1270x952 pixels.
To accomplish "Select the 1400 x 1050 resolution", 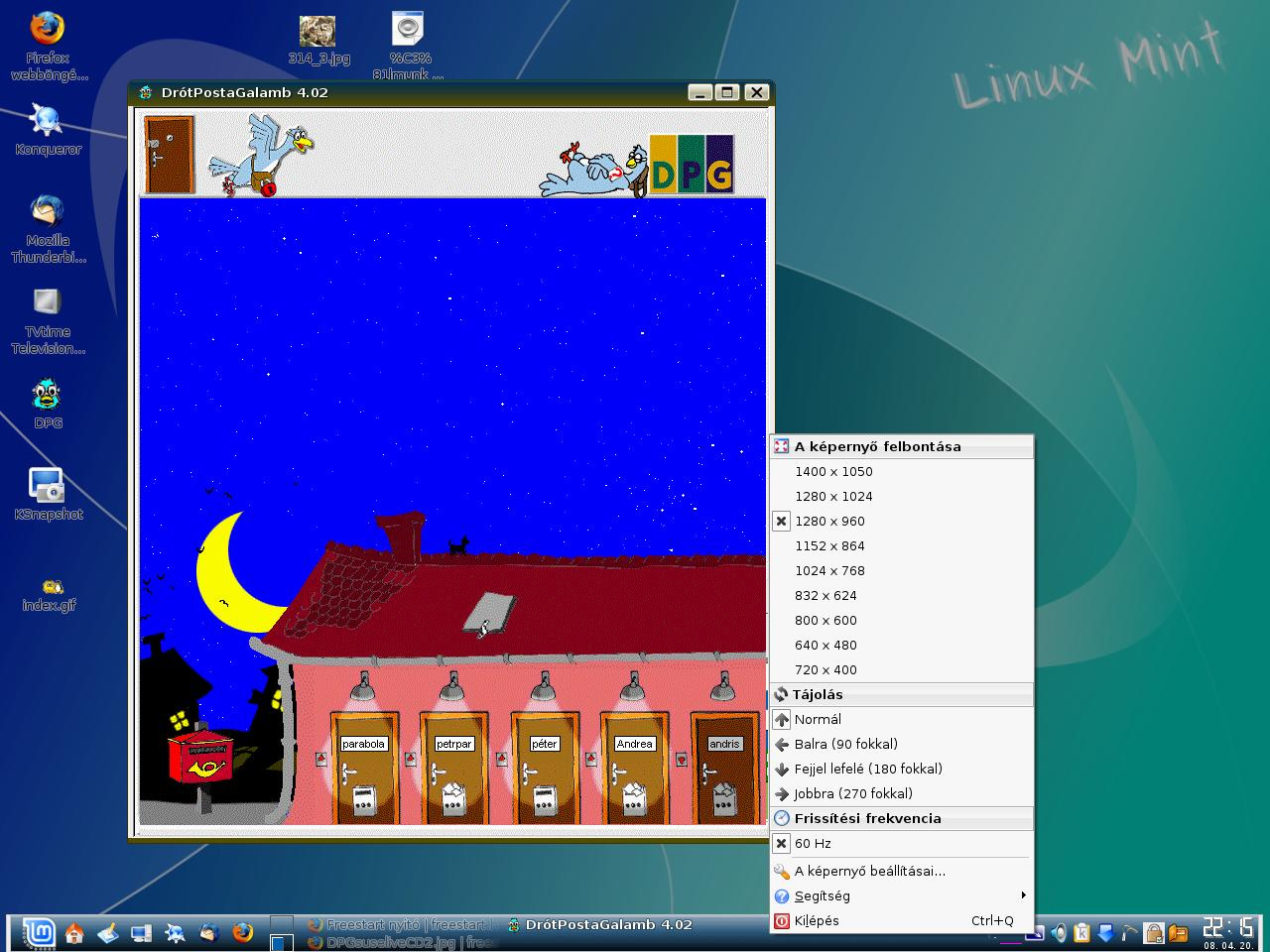I will (x=902, y=472).
